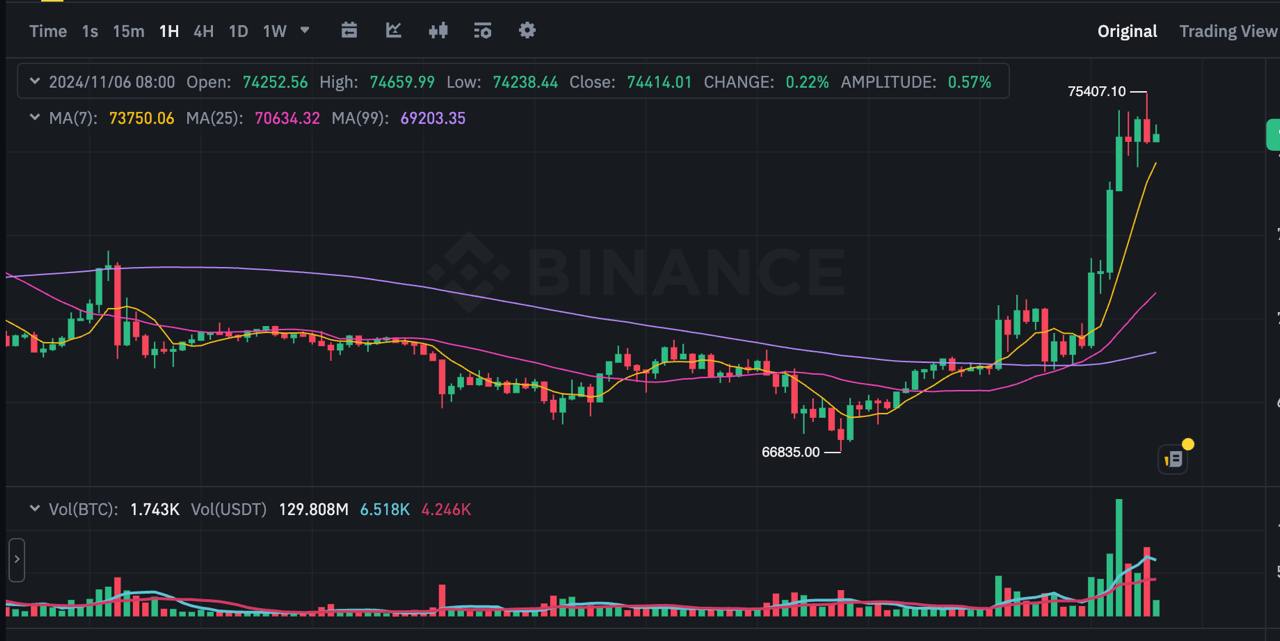
Task: Open the display settings list icon
Action: pos(483,30)
